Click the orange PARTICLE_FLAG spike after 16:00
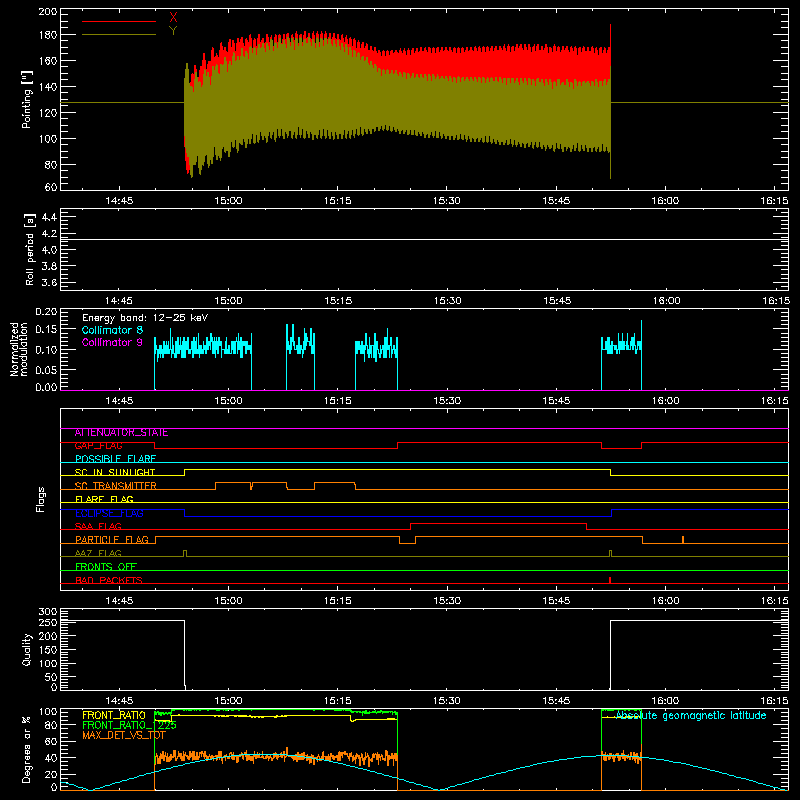This screenshot has width=800, height=800. point(683,539)
